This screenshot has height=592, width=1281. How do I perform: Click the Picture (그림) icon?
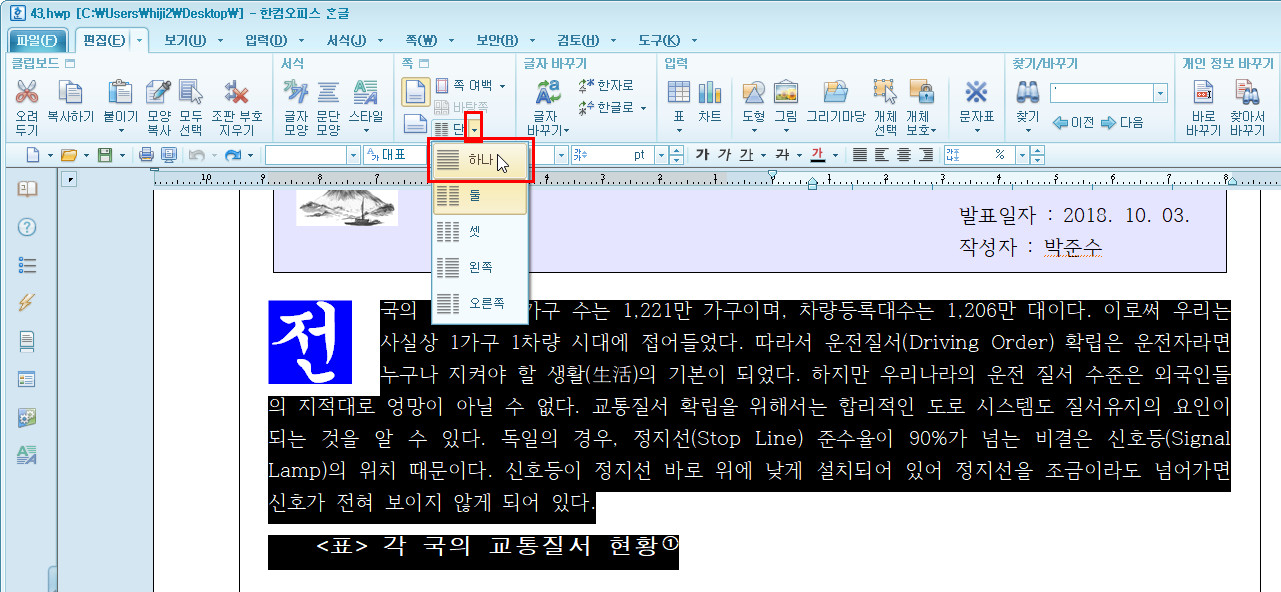tap(785, 92)
